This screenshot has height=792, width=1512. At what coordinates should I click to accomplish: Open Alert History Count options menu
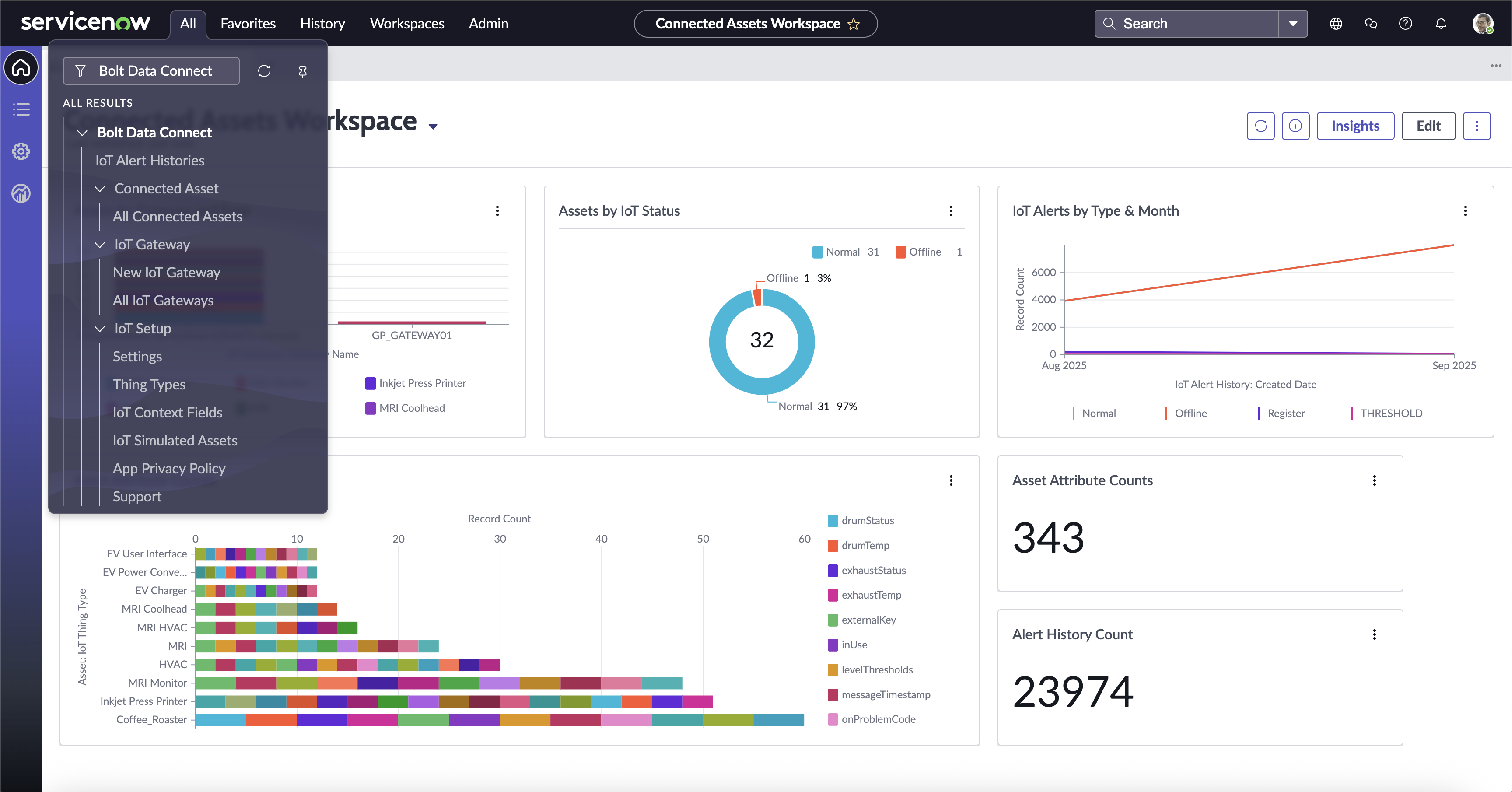1375,634
